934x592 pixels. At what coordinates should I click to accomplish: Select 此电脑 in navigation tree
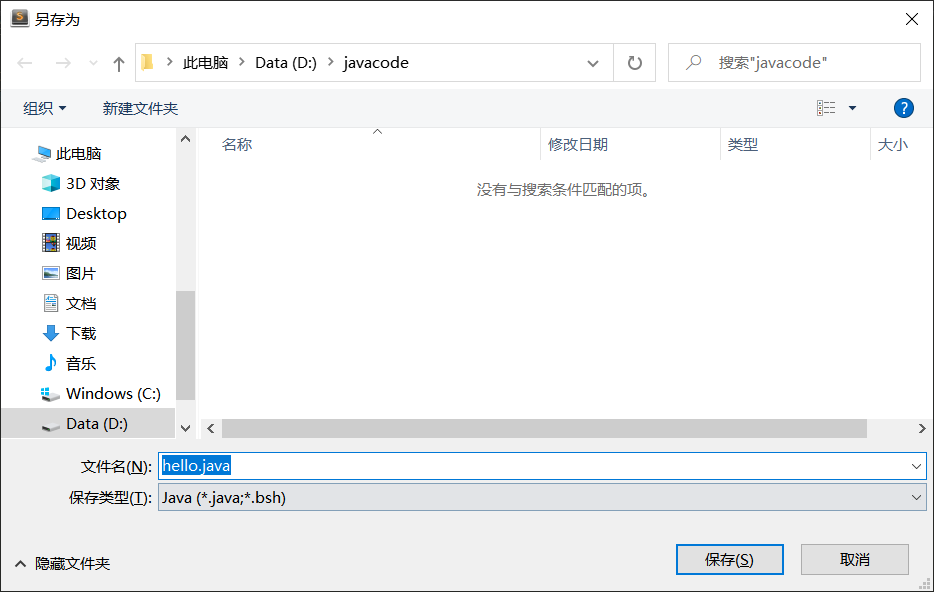click(x=77, y=154)
